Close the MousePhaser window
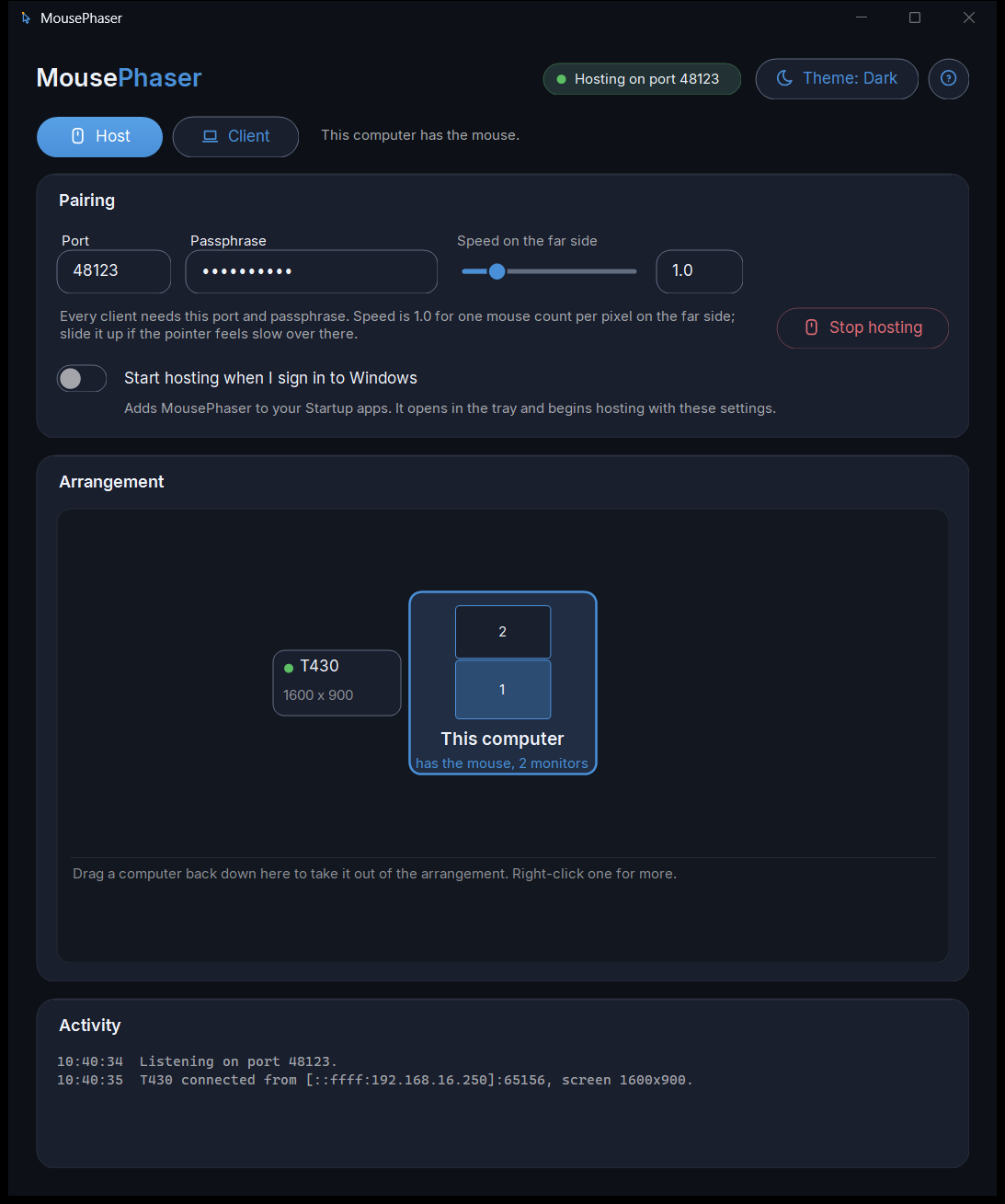 (969, 17)
